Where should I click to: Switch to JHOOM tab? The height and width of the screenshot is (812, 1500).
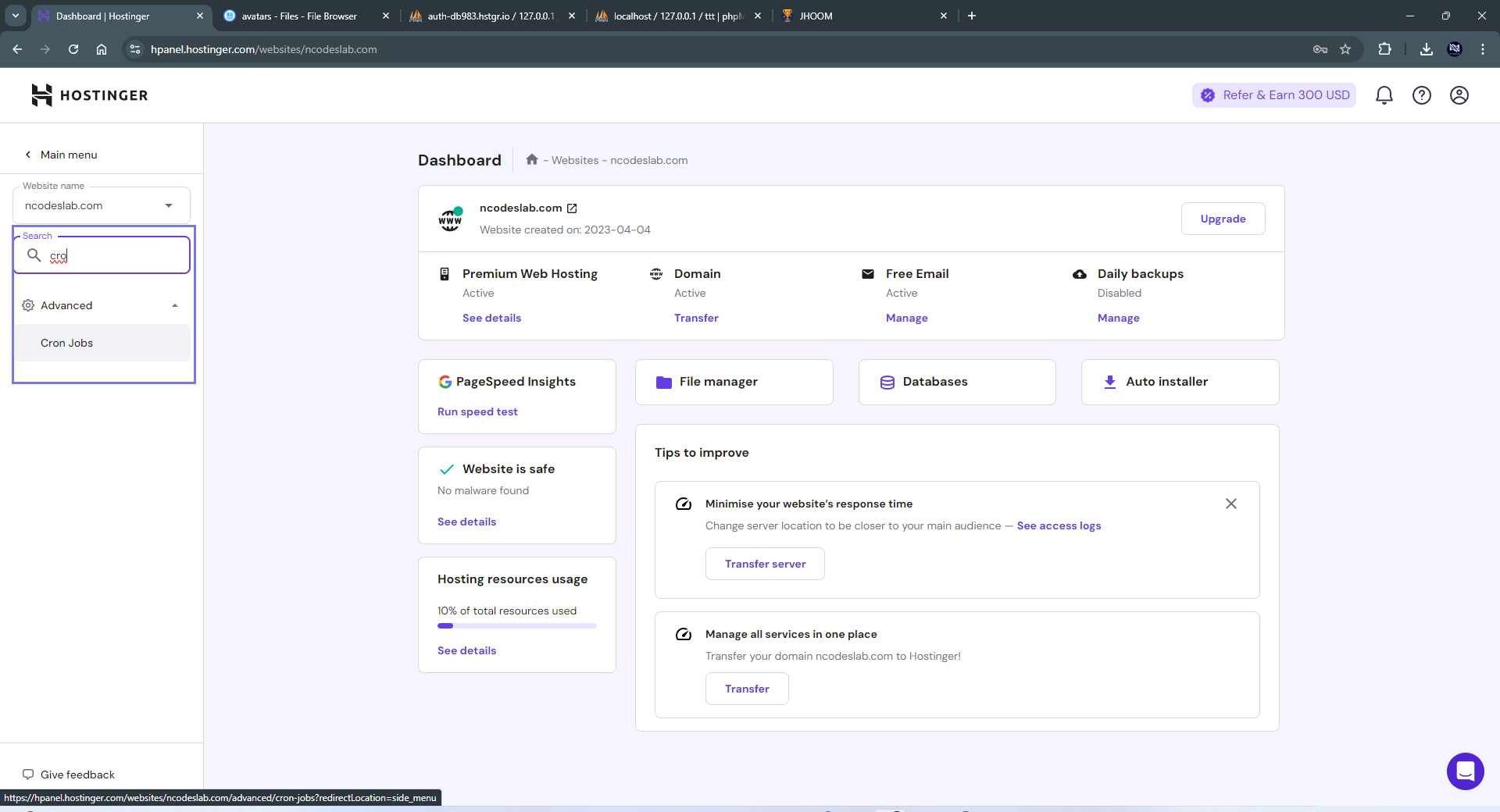(x=863, y=16)
